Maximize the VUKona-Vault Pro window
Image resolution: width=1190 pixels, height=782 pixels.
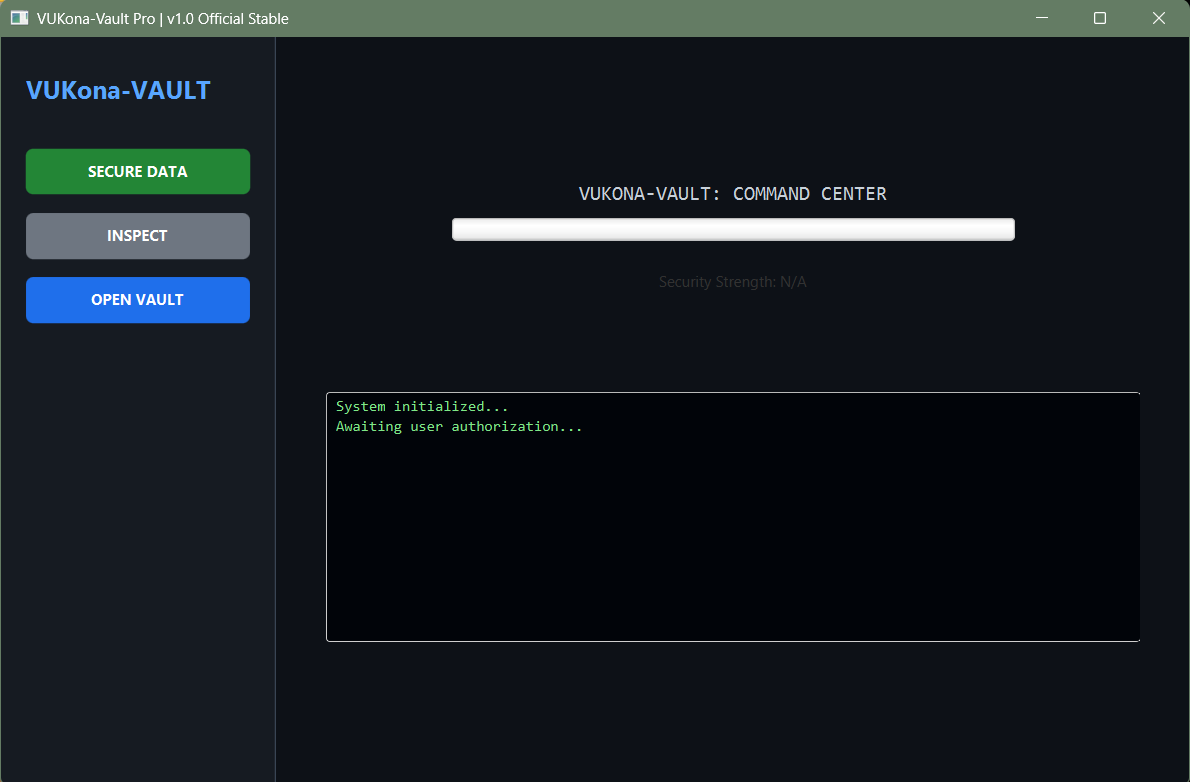[x=1099, y=17]
